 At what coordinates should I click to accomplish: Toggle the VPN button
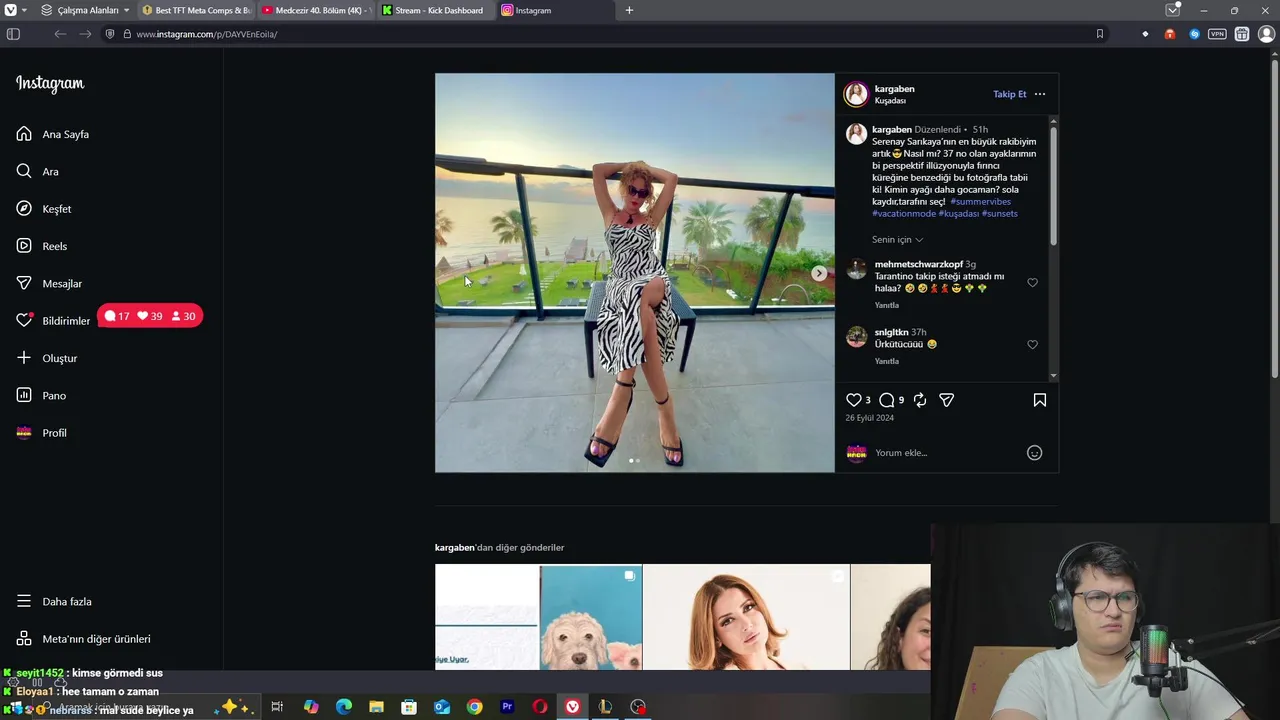(1217, 34)
